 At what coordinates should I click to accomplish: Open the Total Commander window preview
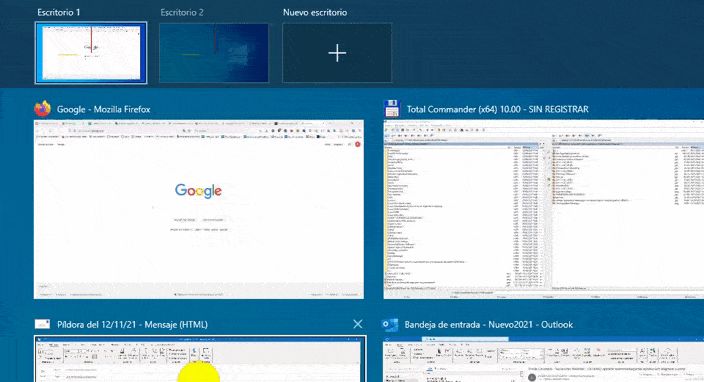point(544,209)
